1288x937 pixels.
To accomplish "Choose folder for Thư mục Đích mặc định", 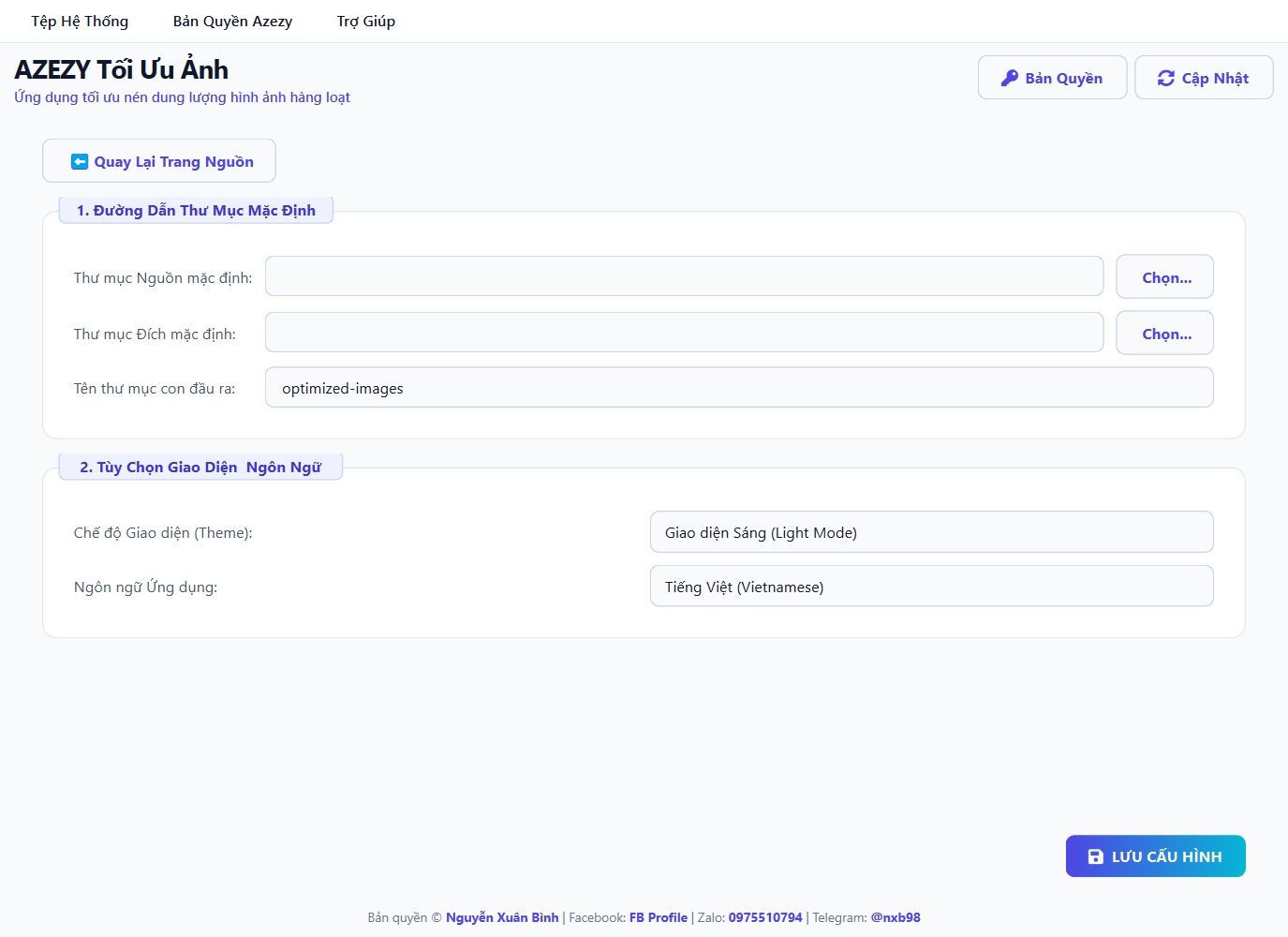I will (1165, 334).
